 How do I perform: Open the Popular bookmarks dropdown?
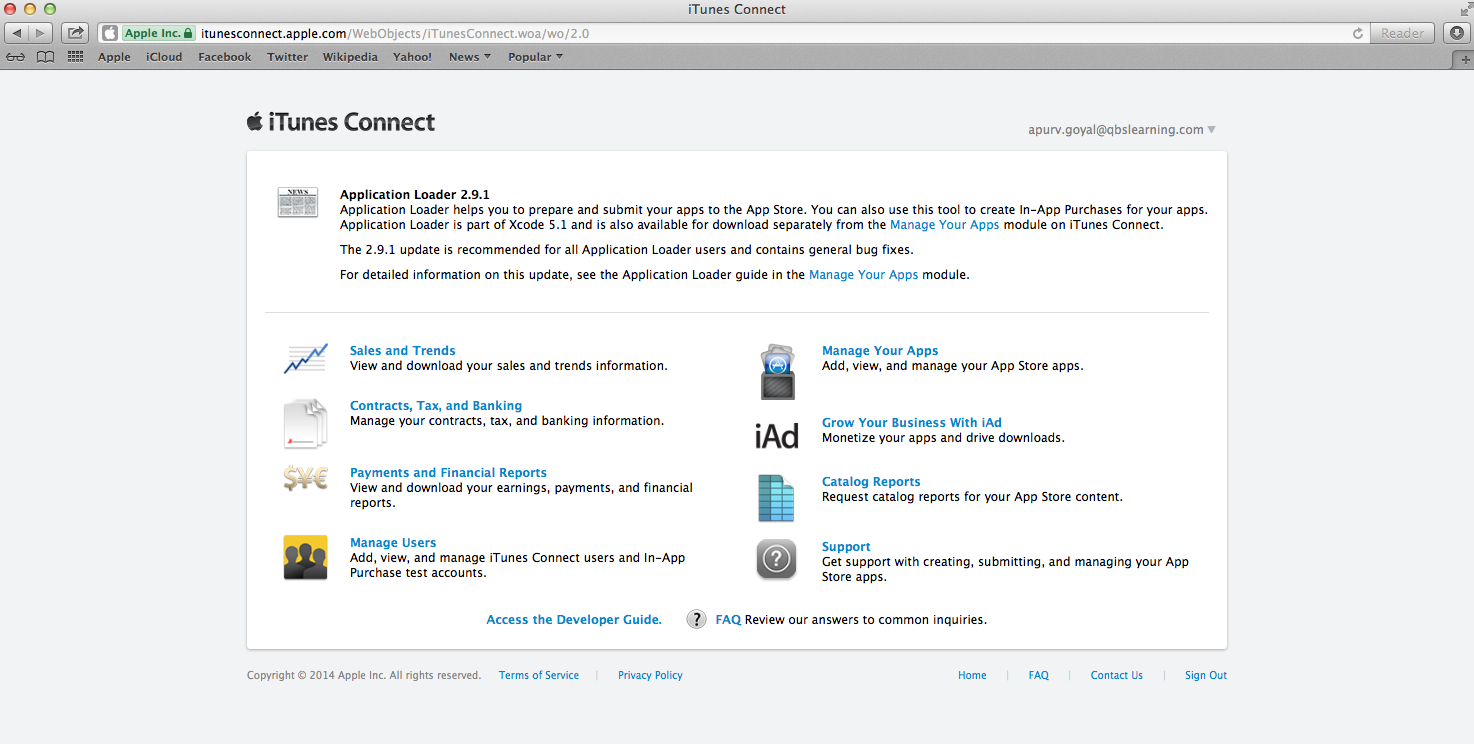tap(535, 57)
